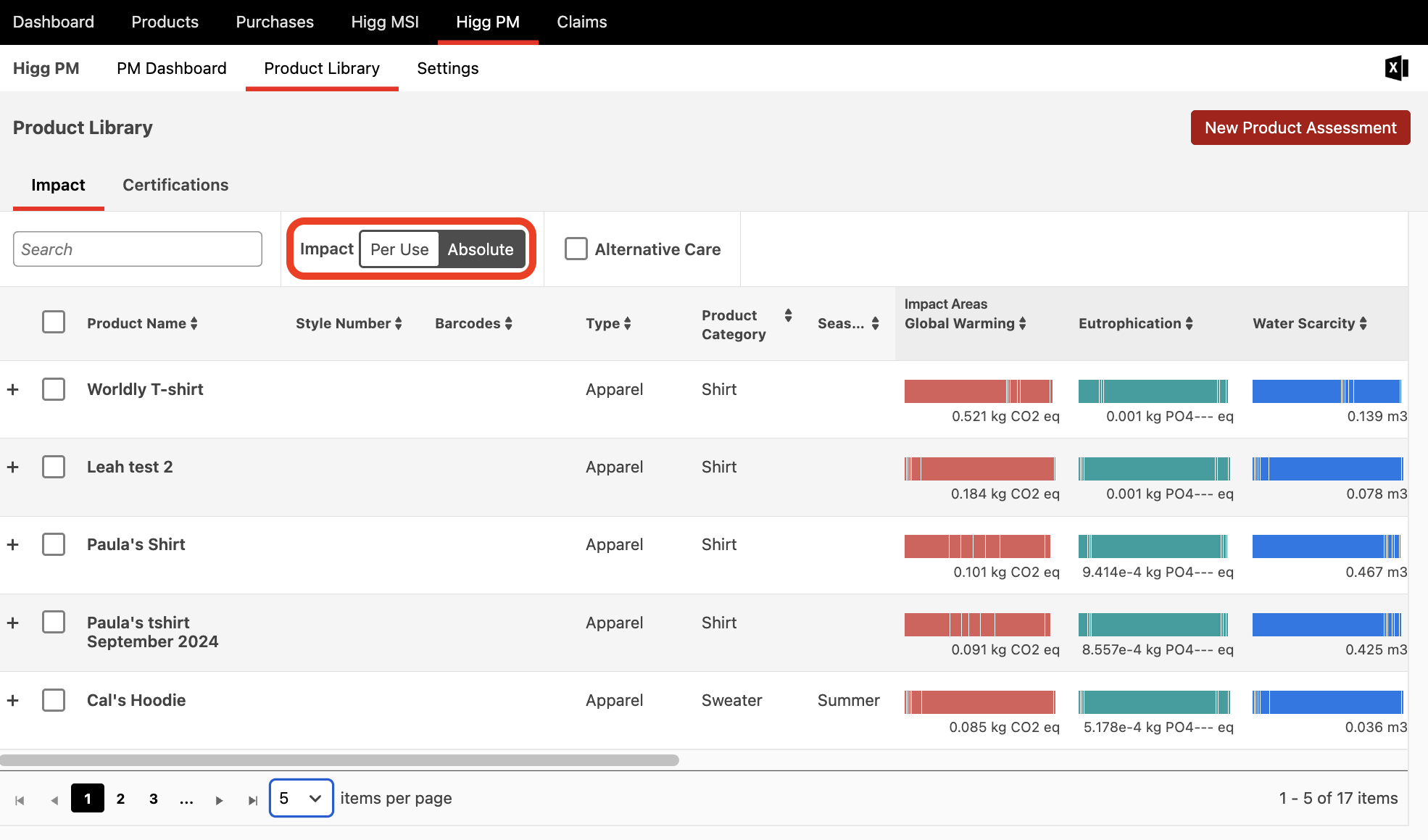The height and width of the screenshot is (840, 1428).
Task: Click the Higg PM sub-navigation link
Action: click(x=46, y=68)
